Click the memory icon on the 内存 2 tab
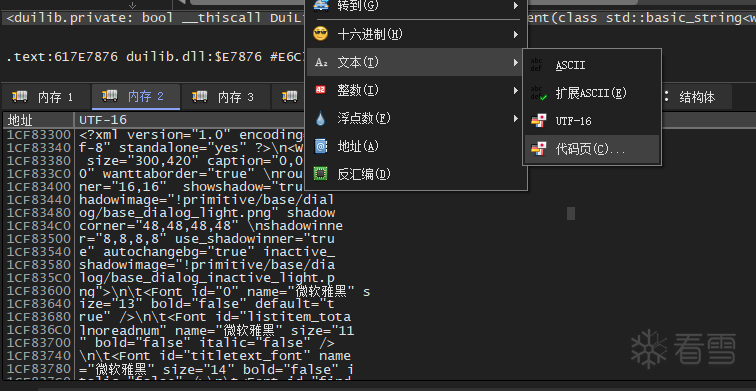Image resolution: width=756 pixels, height=391 pixels. [x=109, y=96]
